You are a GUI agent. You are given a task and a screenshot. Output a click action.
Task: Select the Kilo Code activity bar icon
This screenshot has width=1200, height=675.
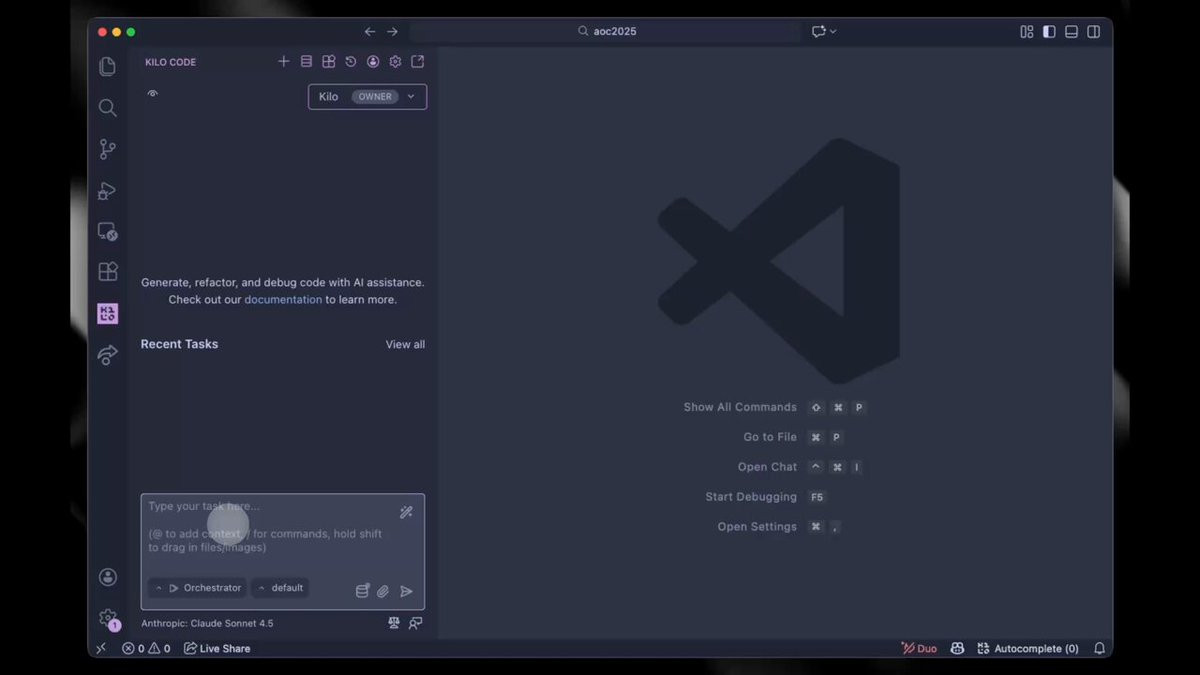[107, 313]
